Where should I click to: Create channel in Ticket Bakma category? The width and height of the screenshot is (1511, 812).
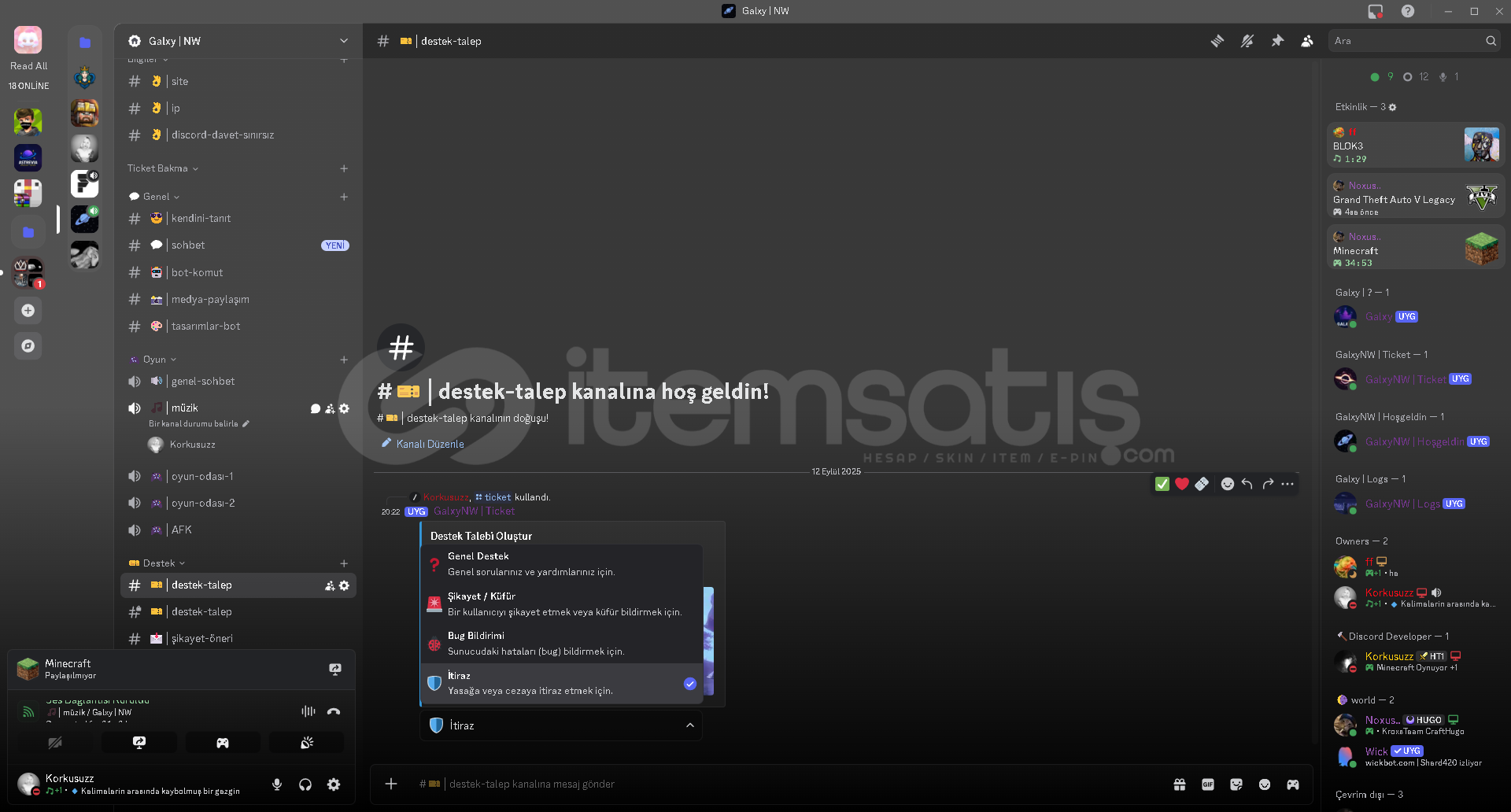coord(344,168)
